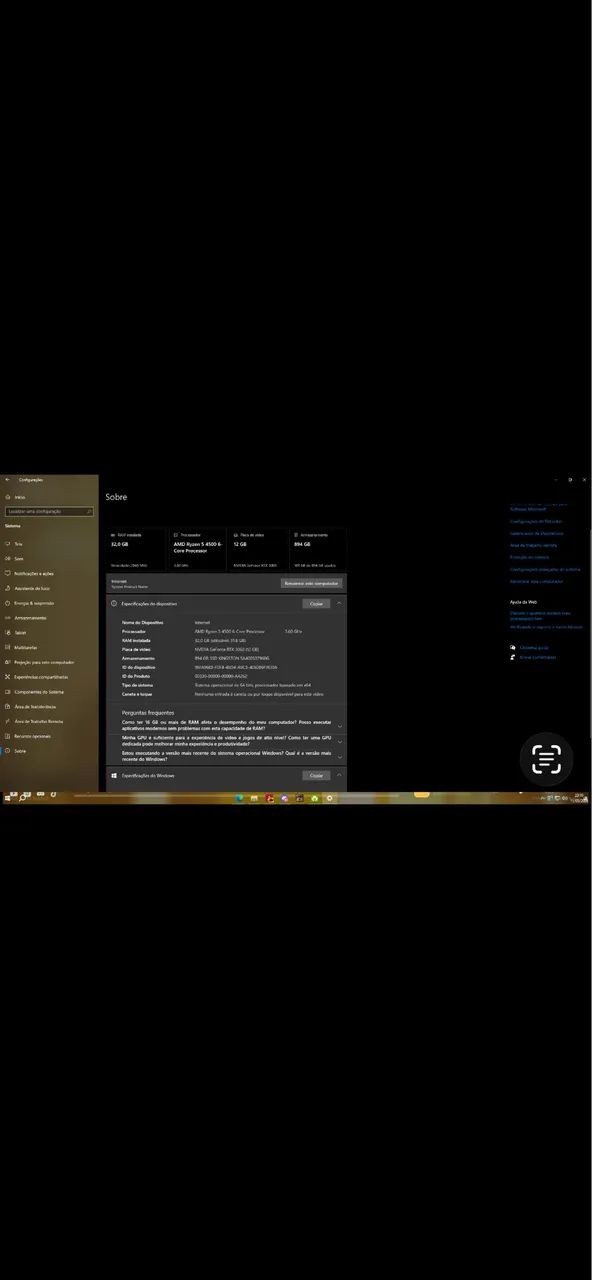Click Renomear este computador button
This screenshot has width=592, height=1280.
[312, 583]
